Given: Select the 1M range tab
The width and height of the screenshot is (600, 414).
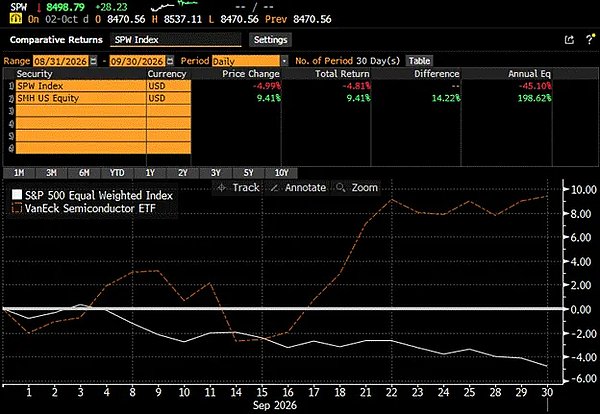Looking at the screenshot, I should 19,173.
